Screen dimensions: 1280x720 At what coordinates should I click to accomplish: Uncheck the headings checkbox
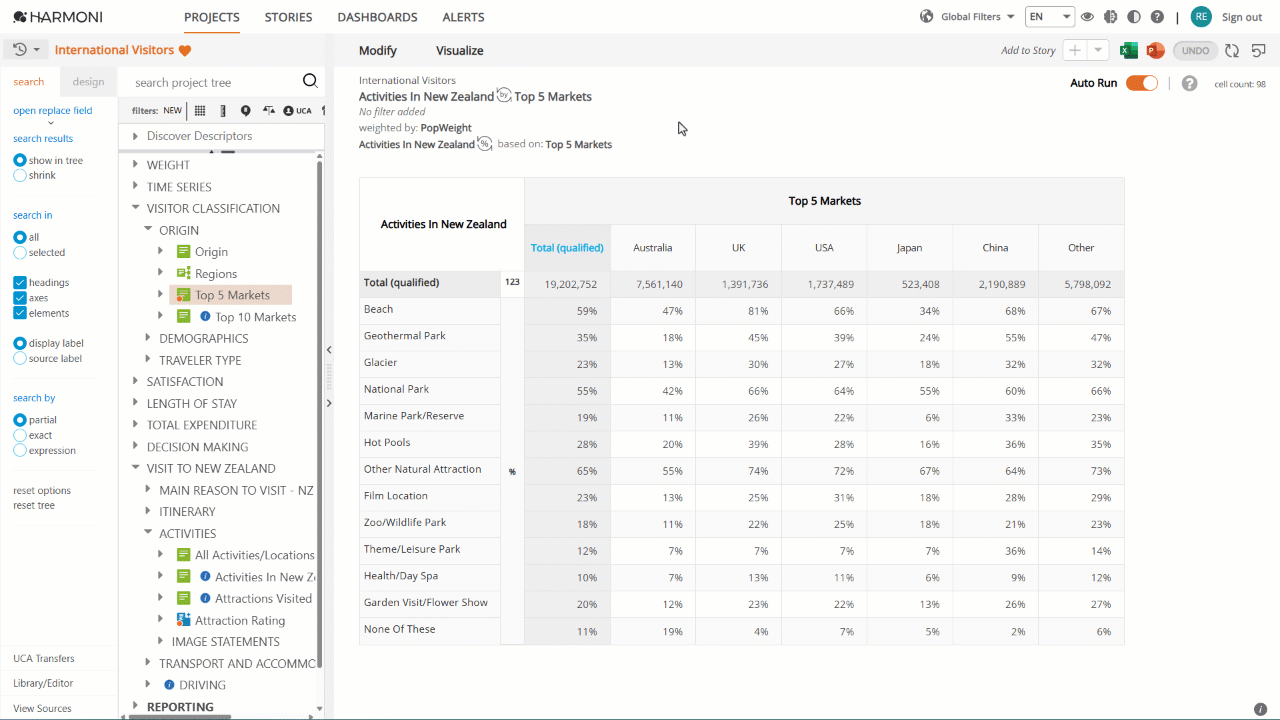click(x=20, y=283)
